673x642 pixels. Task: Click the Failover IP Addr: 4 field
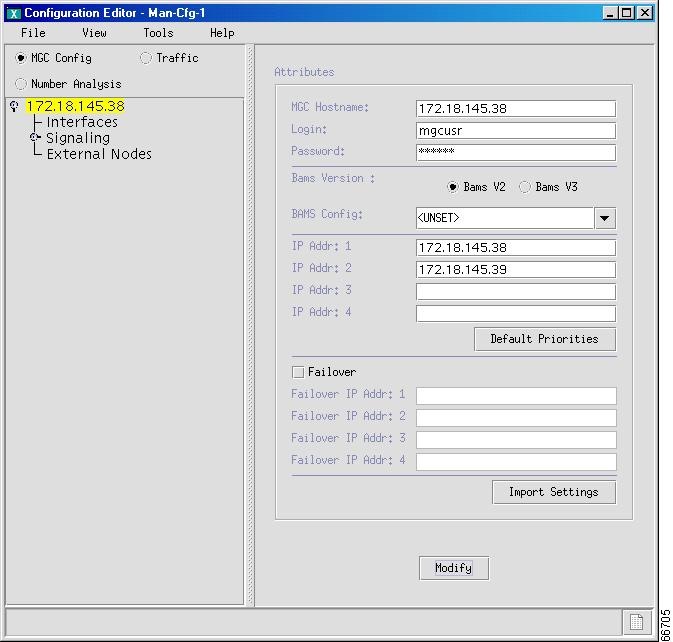pyautogui.click(x=516, y=461)
